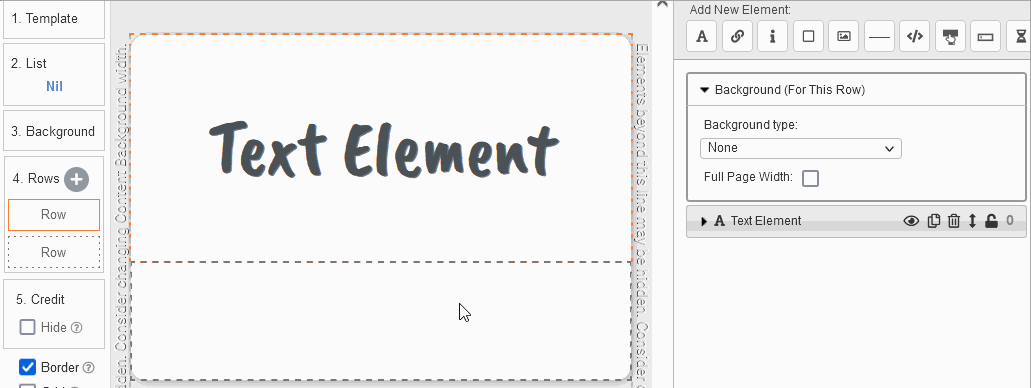
Task: Add a new text element
Action: tap(702, 37)
